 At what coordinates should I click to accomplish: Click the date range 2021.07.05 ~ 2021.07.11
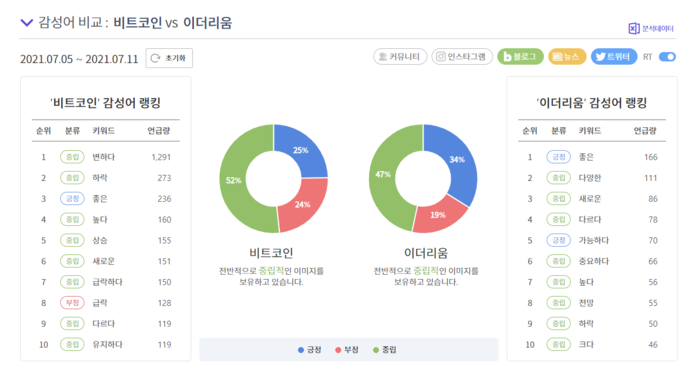pos(79,59)
